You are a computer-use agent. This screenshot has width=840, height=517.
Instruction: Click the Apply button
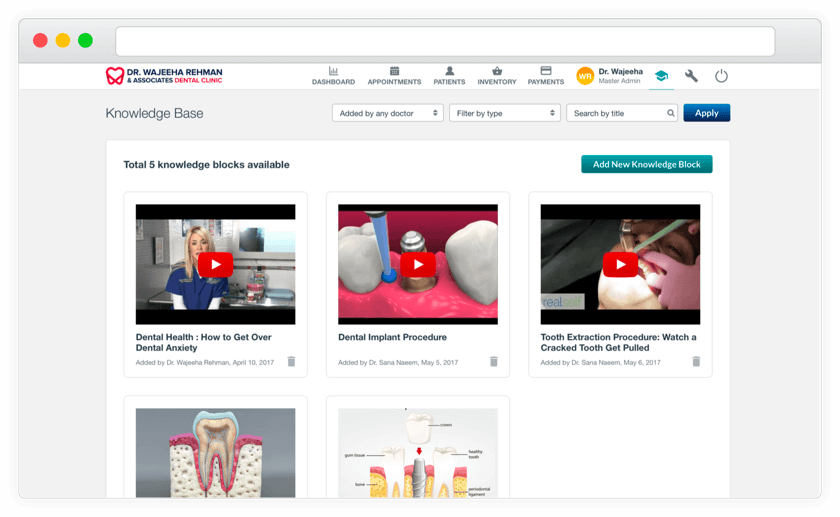click(x=707, y=113)
